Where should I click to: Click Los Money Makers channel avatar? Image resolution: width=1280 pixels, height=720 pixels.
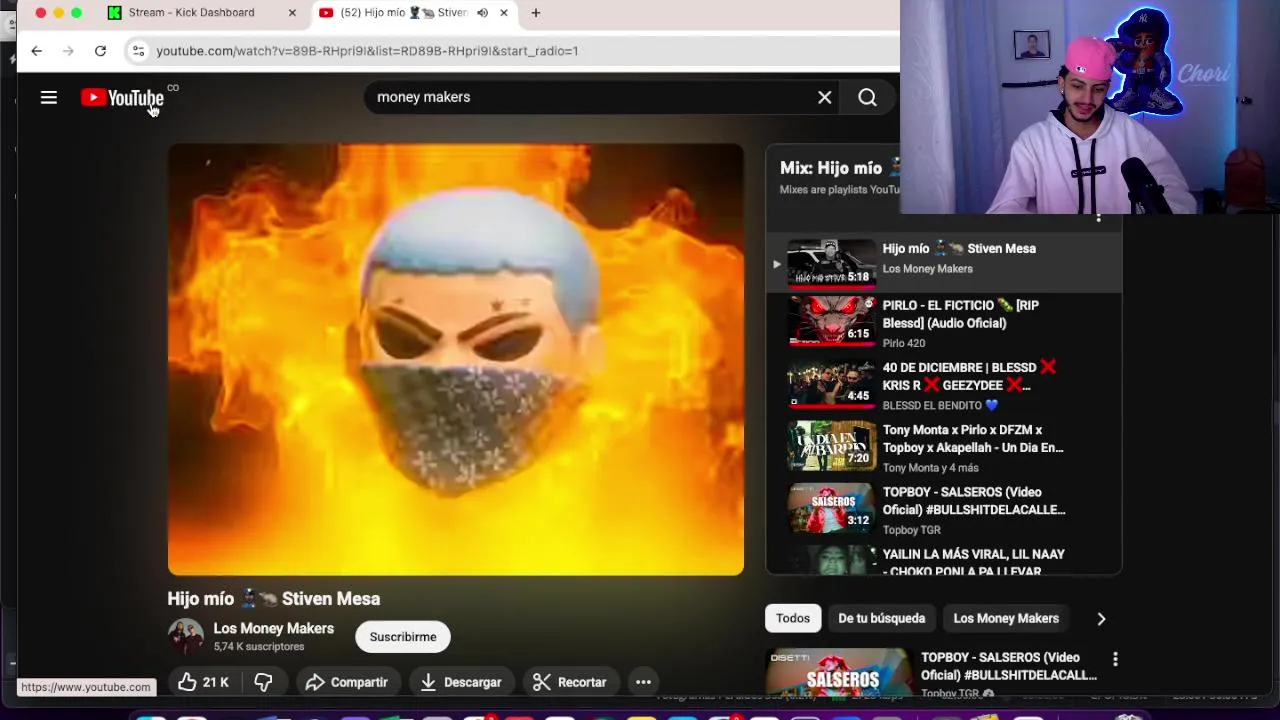click(x=185, y=637)
